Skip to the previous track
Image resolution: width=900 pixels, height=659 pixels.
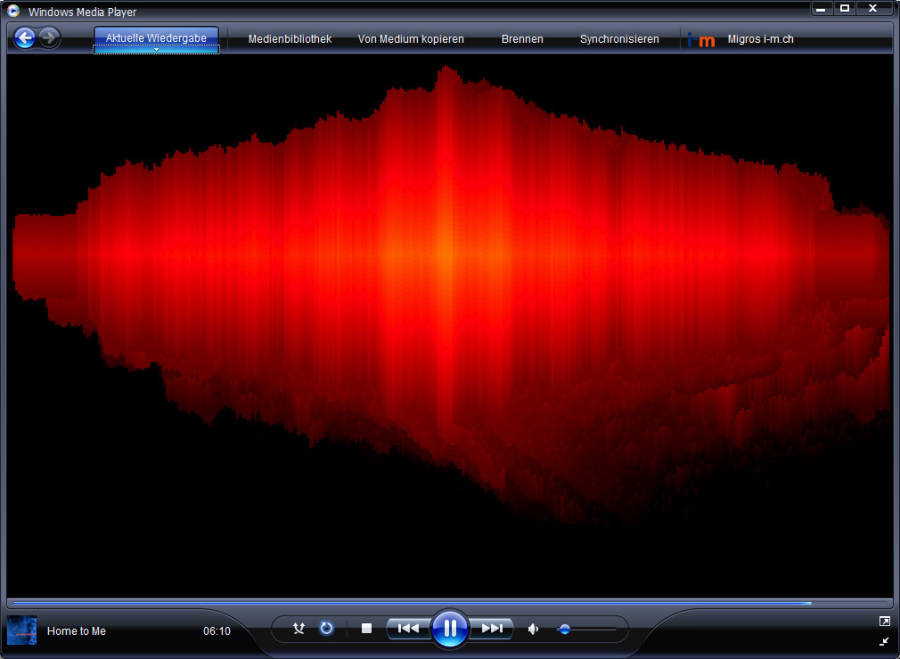pos(408,628)
